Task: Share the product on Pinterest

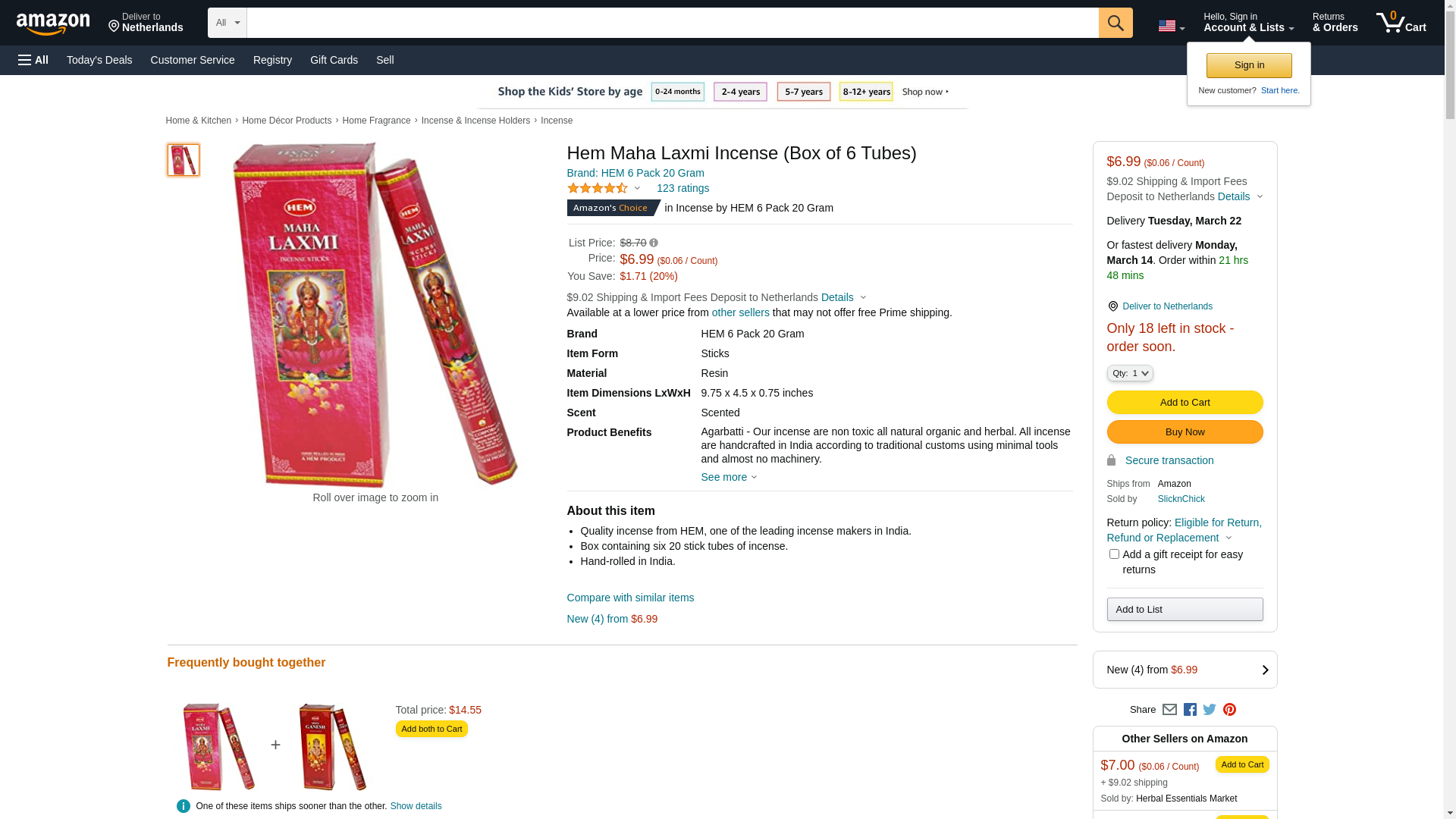Action: pos(1229,710)
